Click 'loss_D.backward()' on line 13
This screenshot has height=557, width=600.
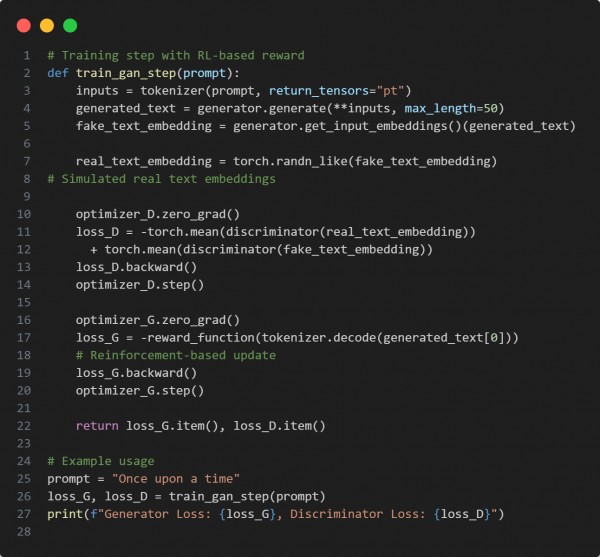(136, 267)
